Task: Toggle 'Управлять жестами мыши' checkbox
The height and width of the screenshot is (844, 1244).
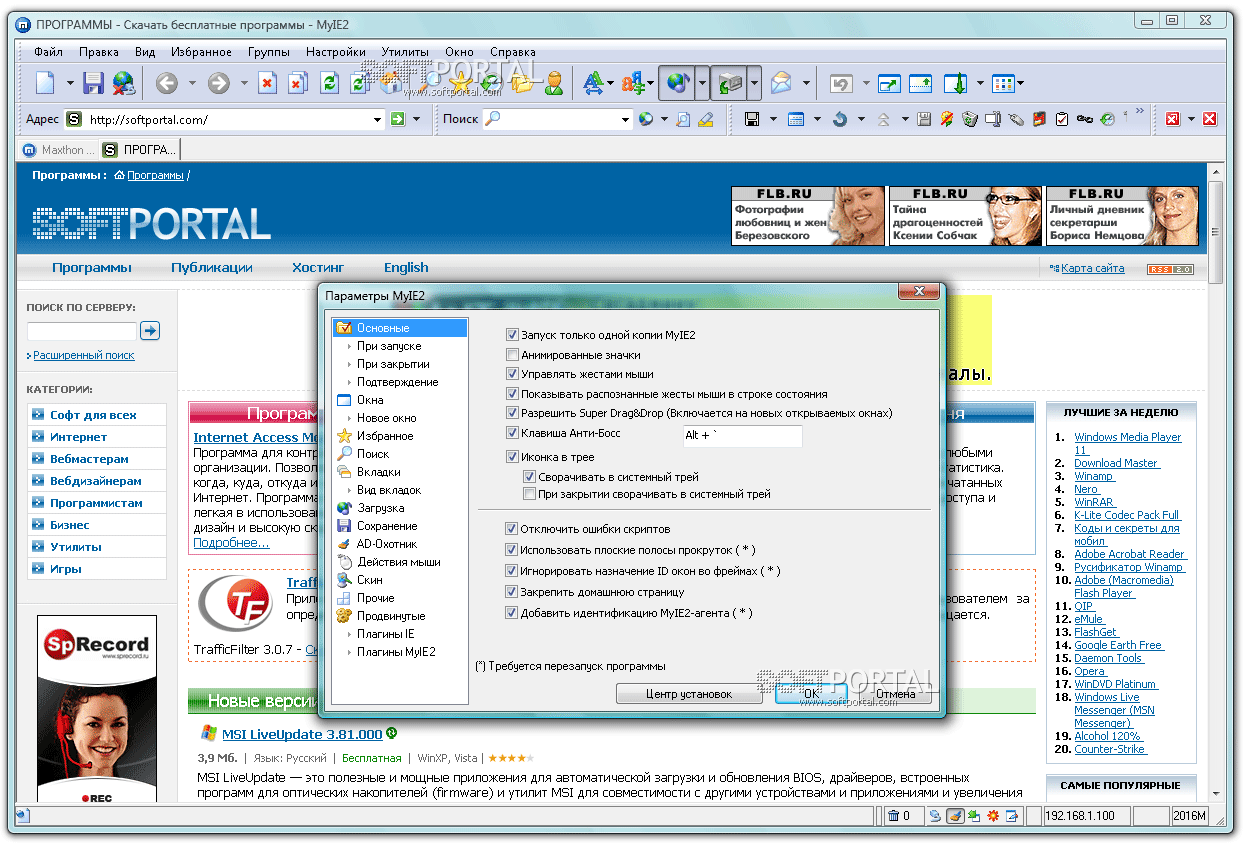Action: point(513,374)
